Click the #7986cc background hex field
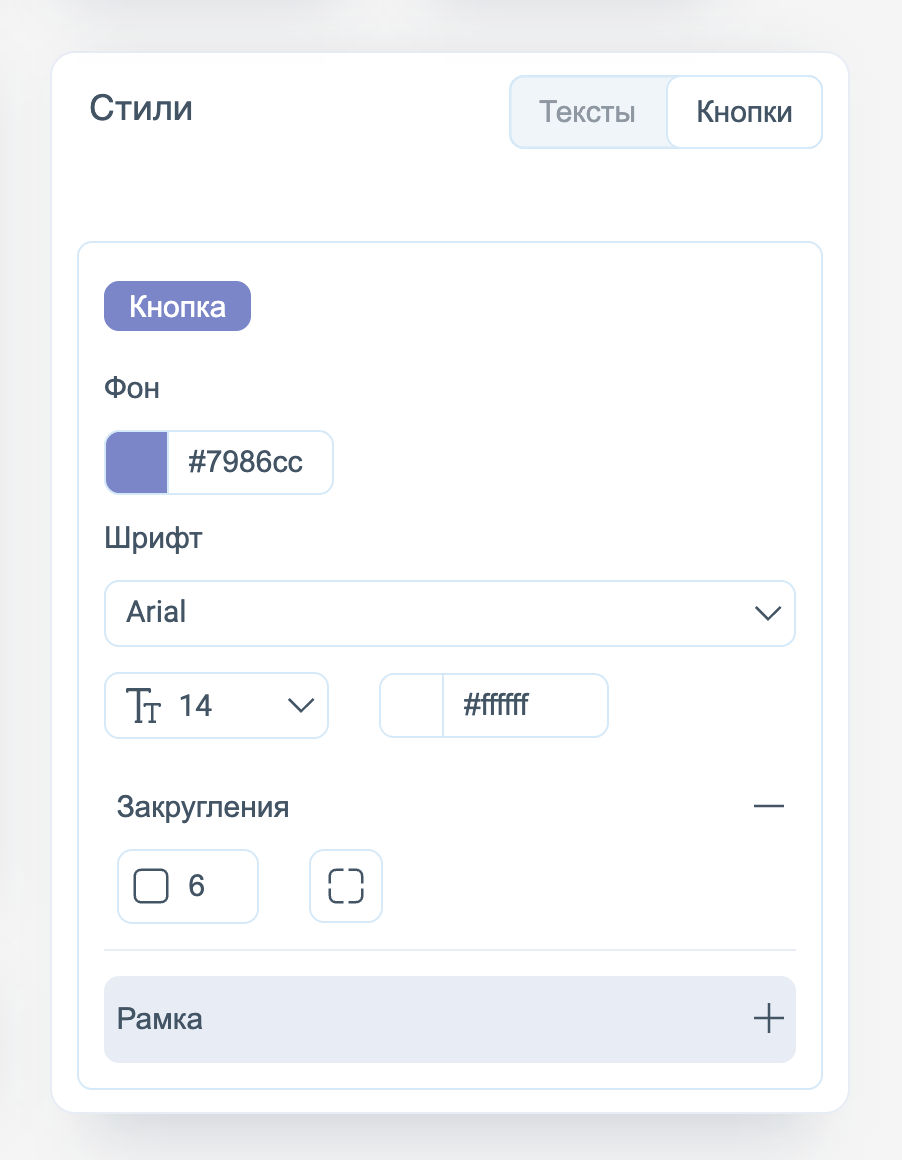Image resolution: width=902 pixels, height=1160 pixels. point(248,462)
